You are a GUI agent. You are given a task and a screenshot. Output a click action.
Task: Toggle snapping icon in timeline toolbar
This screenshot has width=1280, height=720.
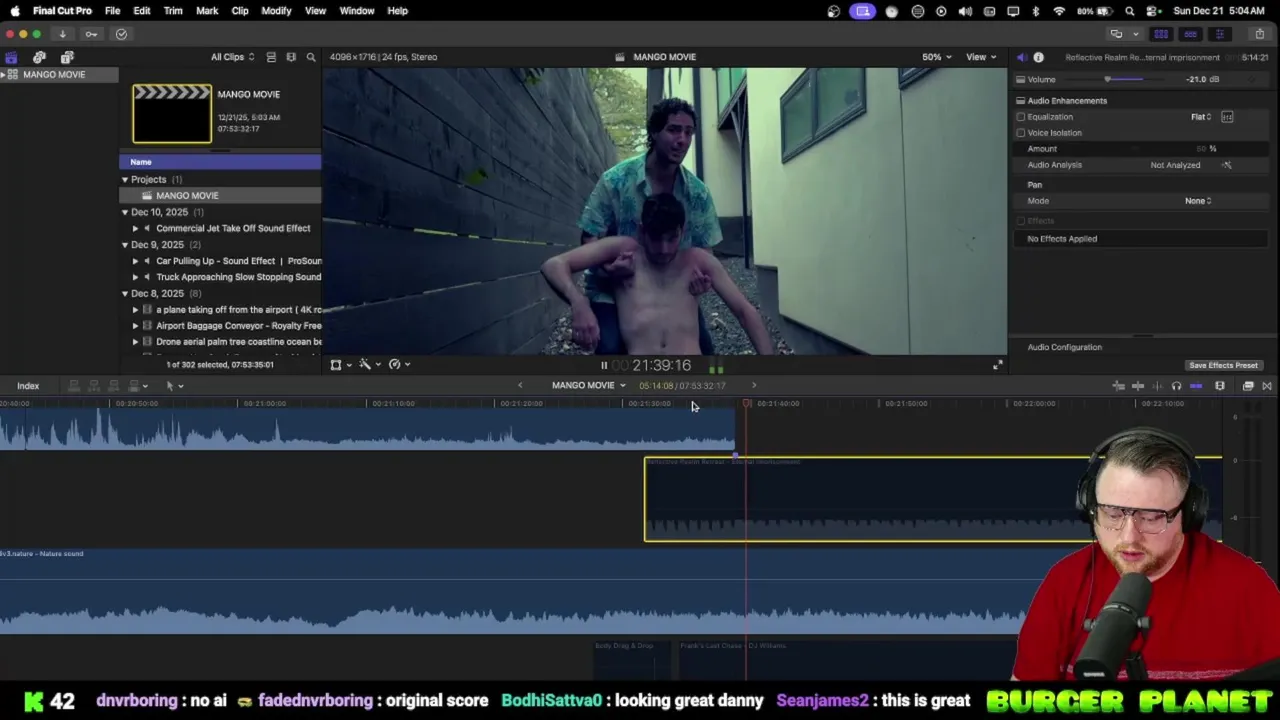[x=1196, y=386]
